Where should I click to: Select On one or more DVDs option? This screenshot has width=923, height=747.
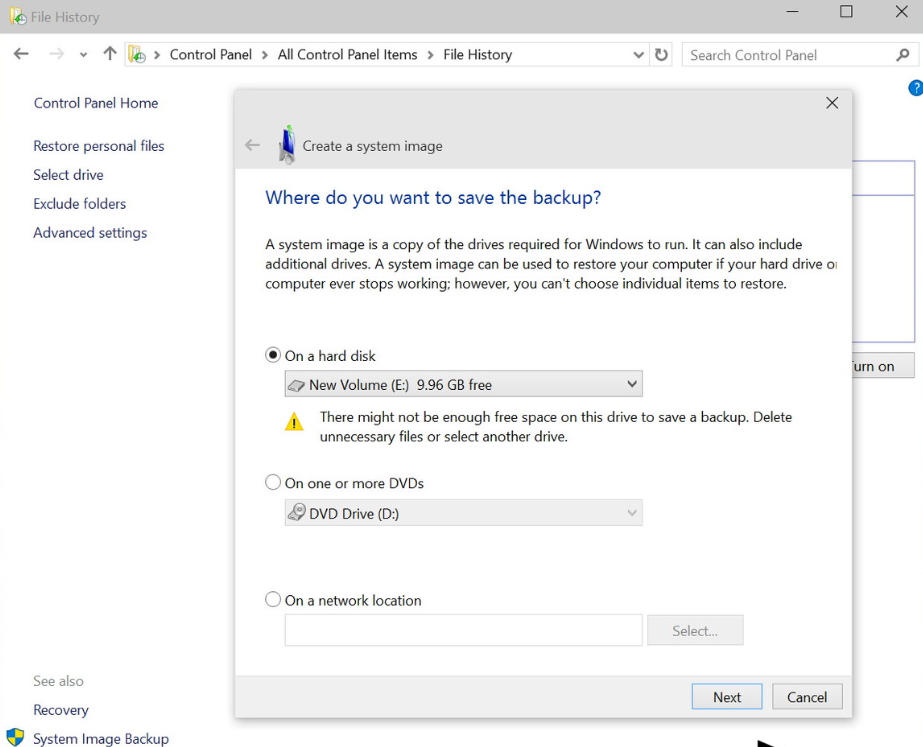point(273,483)
